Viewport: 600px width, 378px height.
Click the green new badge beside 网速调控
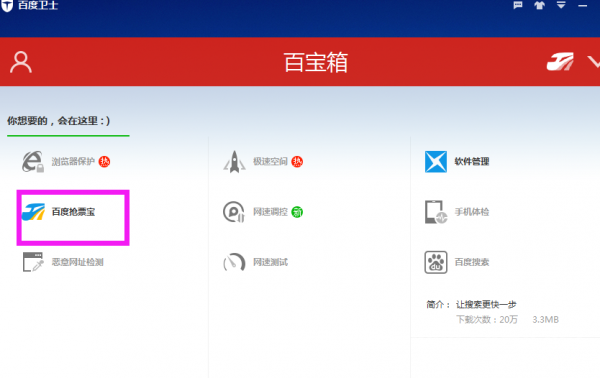pos(297,212)
